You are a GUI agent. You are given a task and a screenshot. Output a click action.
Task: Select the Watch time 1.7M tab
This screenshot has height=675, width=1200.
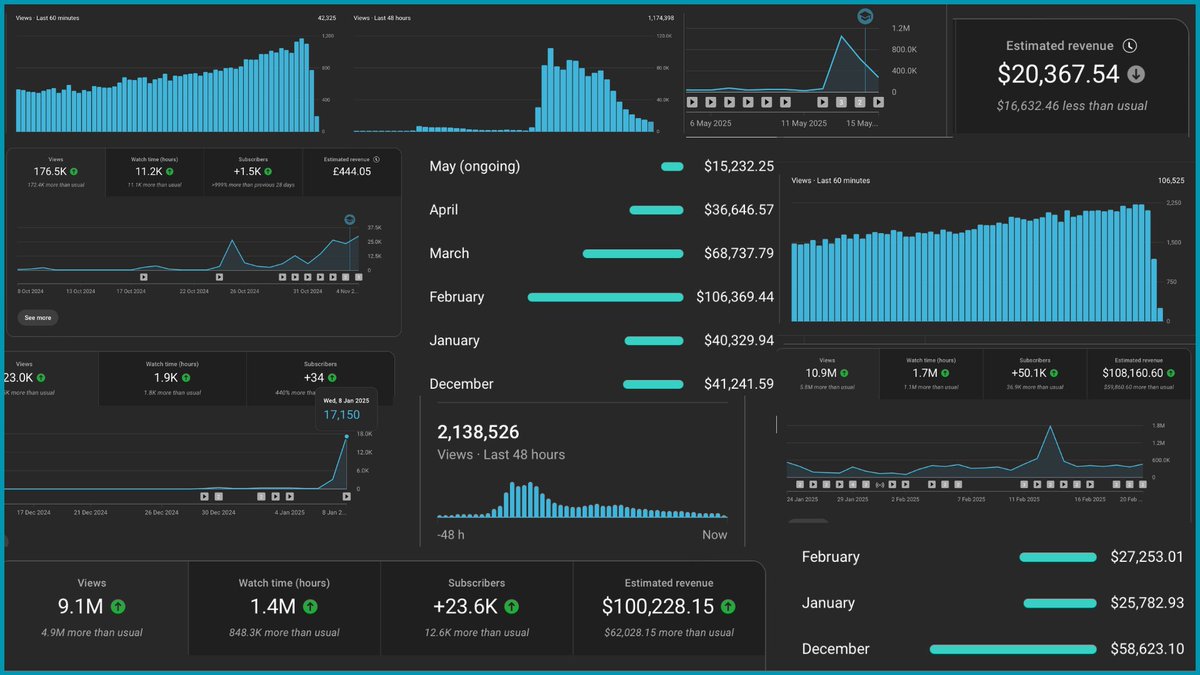[x=930, y=373]
